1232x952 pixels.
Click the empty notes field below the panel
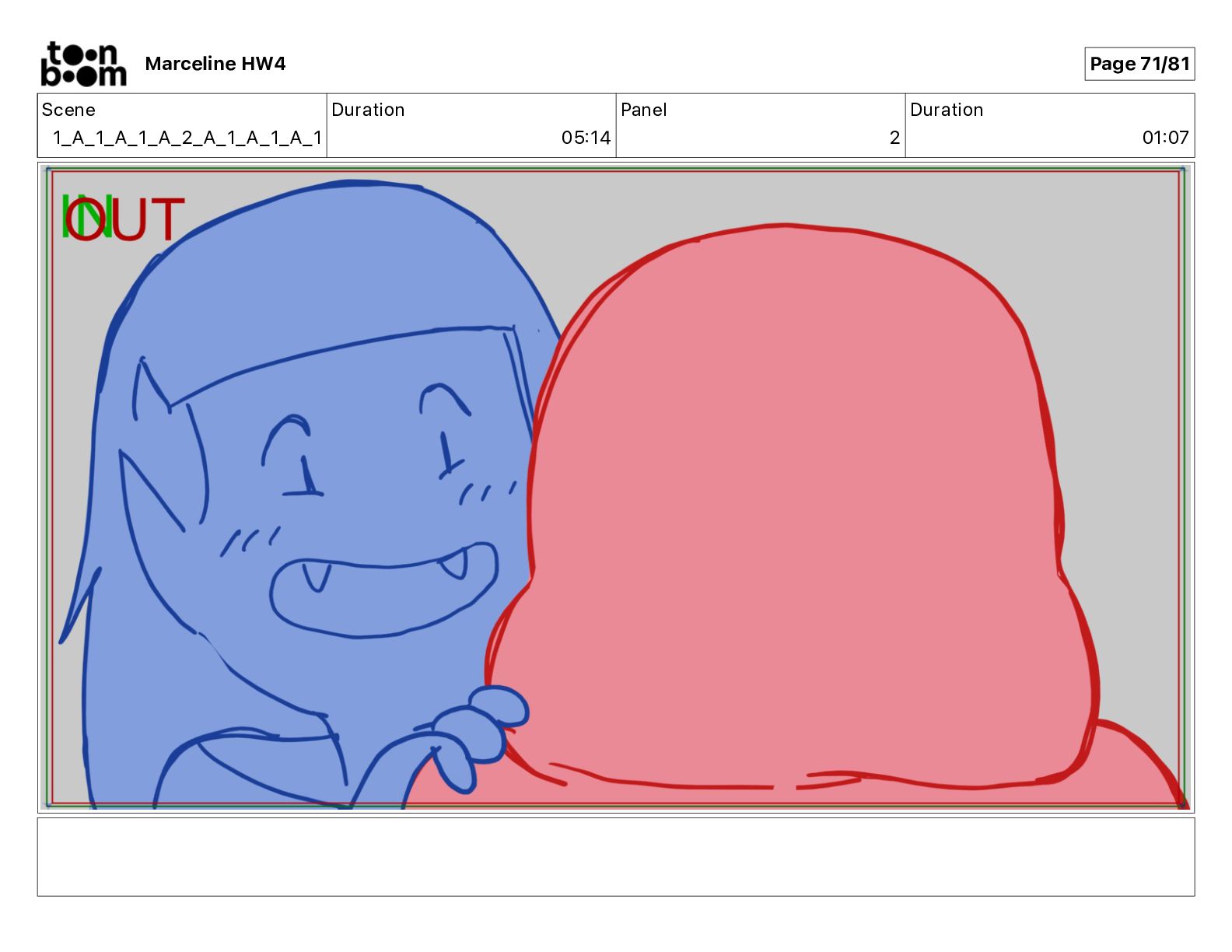pos(616,856)
